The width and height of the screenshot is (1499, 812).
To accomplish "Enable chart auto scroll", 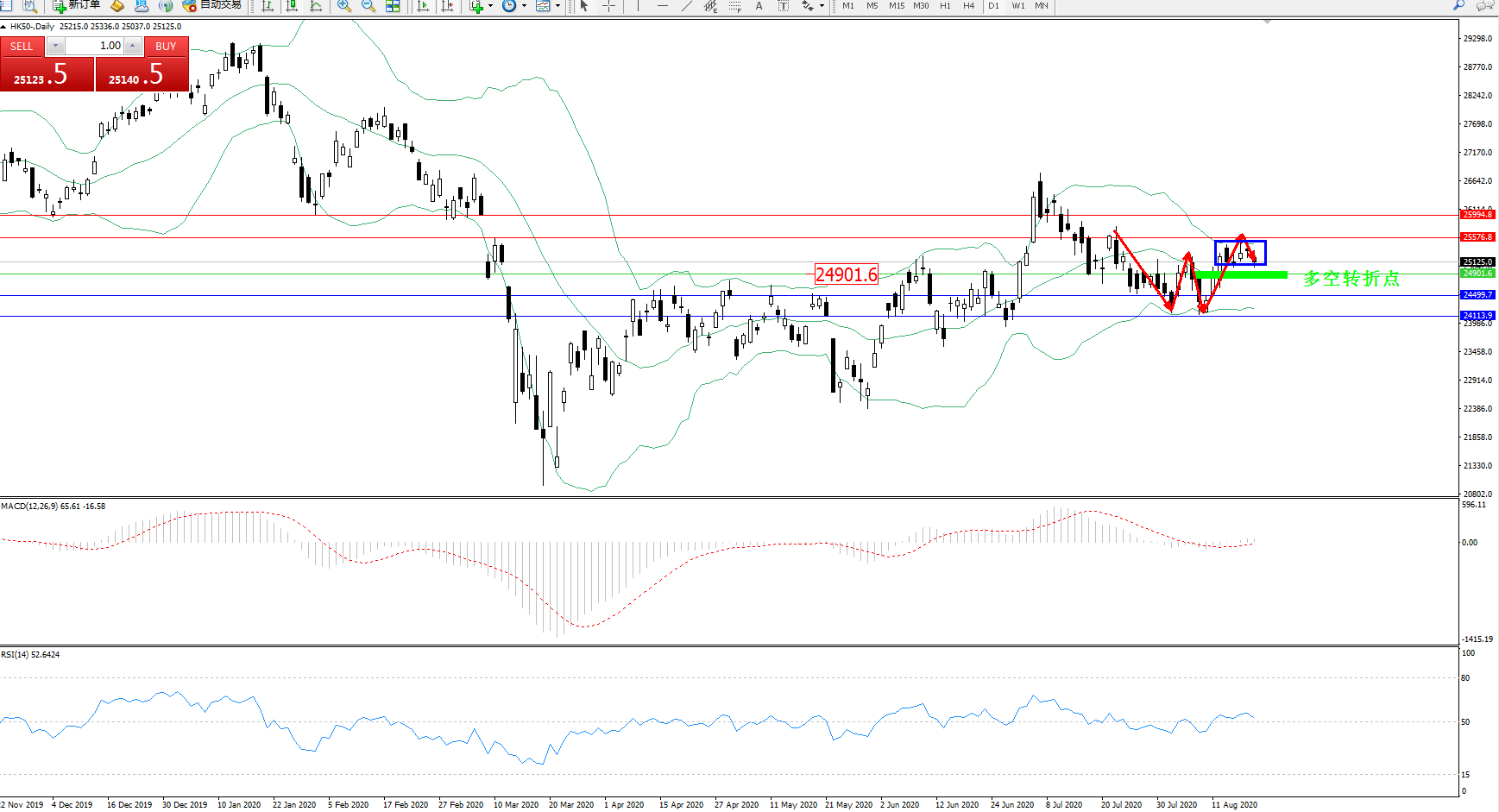I will tap(423, 6).
